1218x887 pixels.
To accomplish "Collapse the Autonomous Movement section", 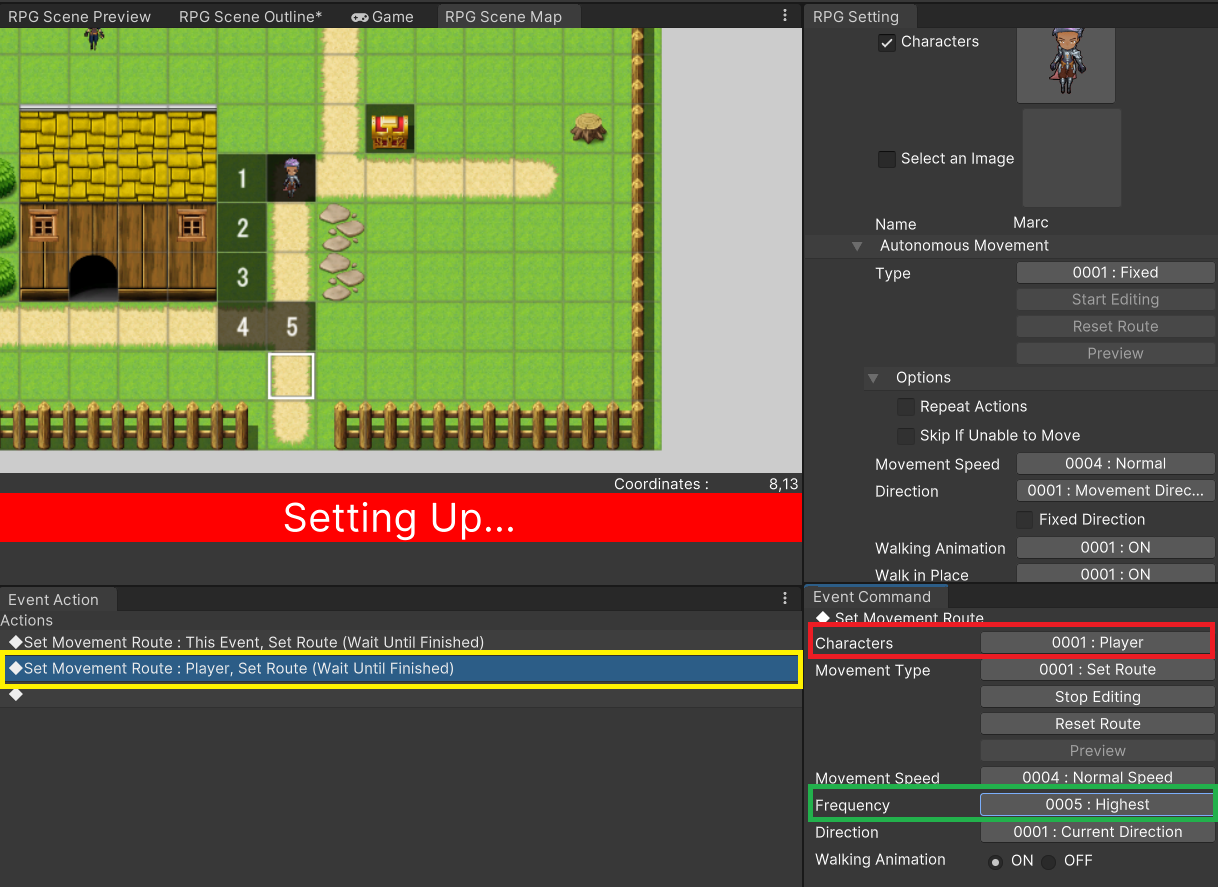I will pos(857,246).
